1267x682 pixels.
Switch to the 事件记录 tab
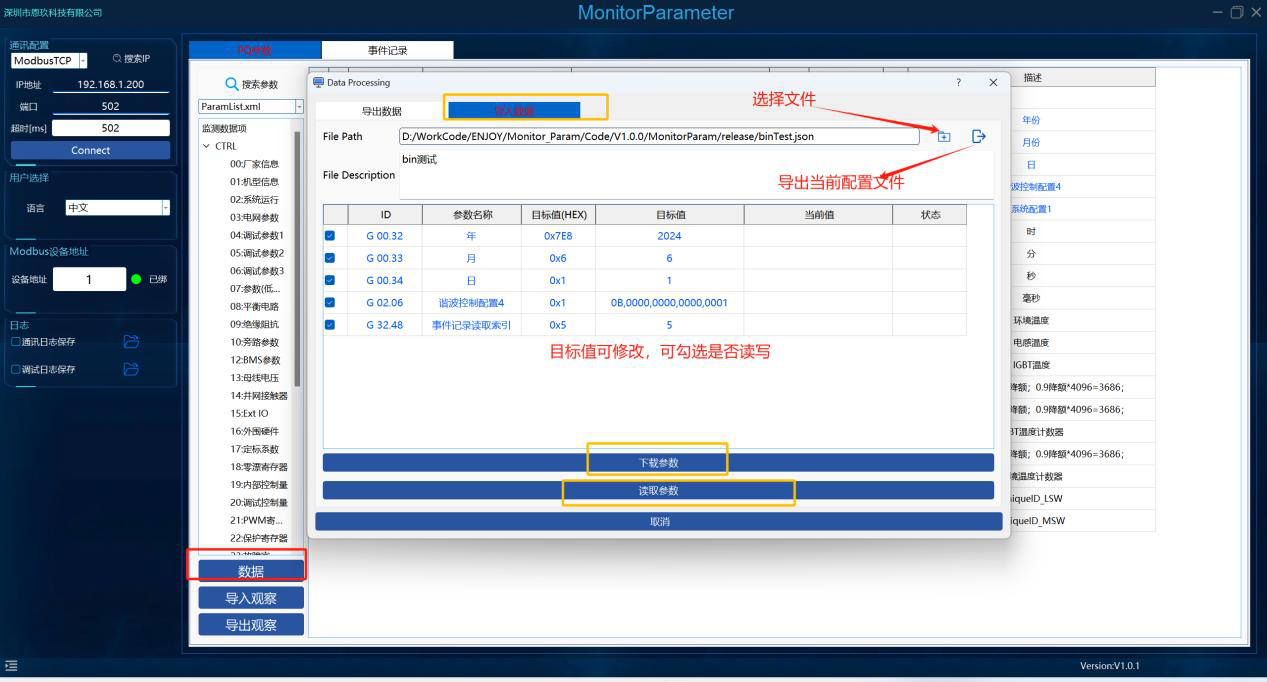pyautogui.click(x=387, y=50)
